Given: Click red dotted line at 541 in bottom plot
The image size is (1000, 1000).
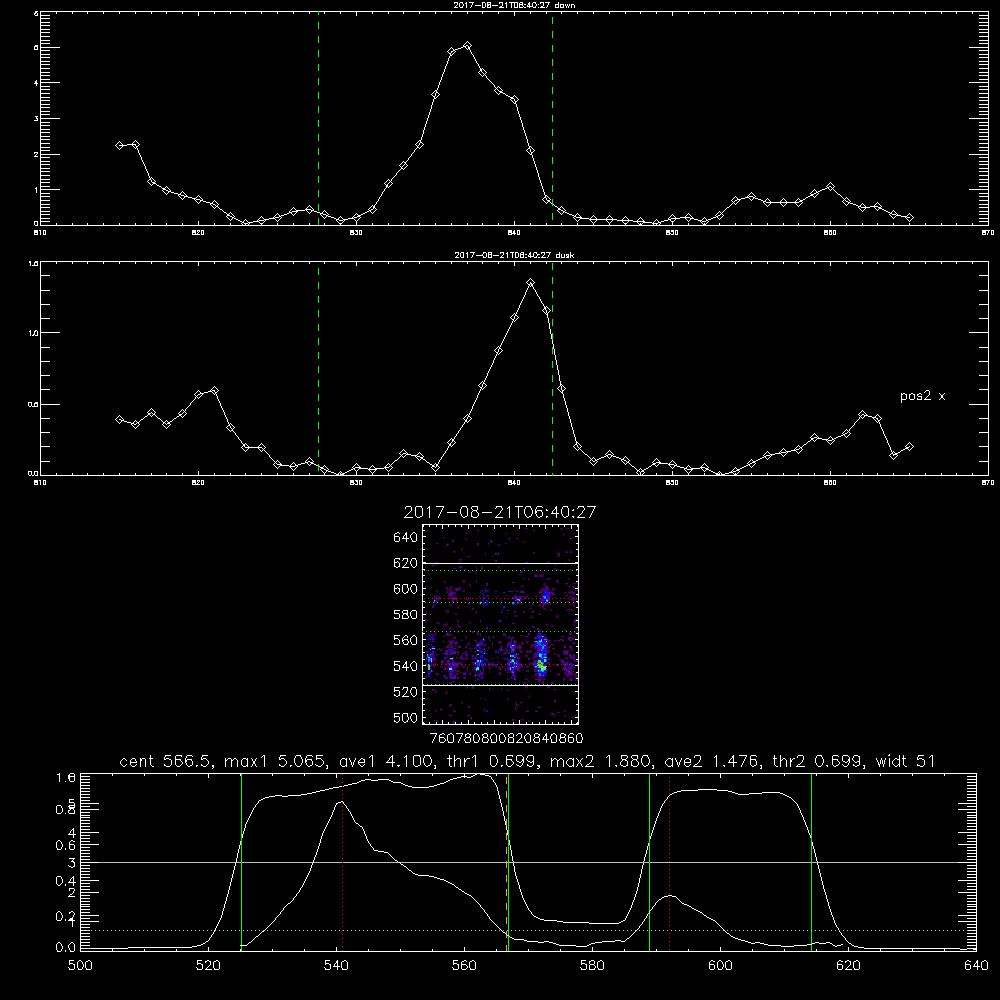Looking at the screenshot, I should point(342,862).
